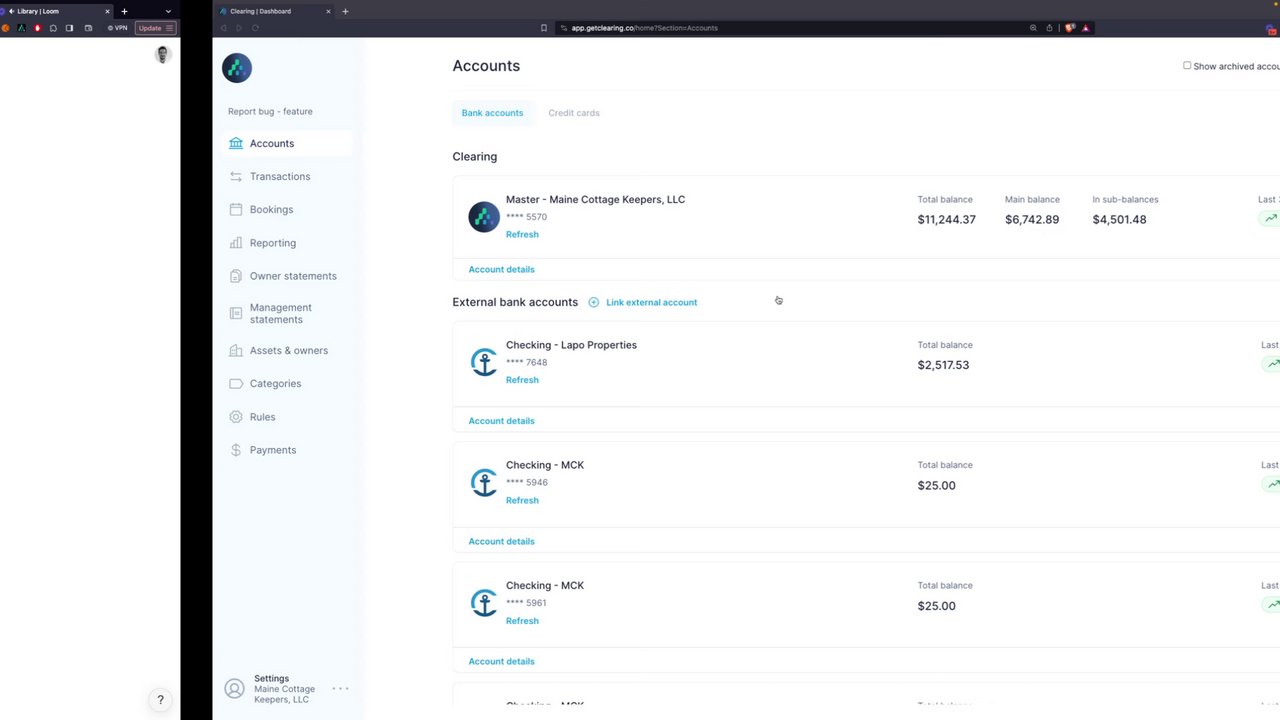
Task: Open the Settings three-dots menu
Action: pos(340,689)
